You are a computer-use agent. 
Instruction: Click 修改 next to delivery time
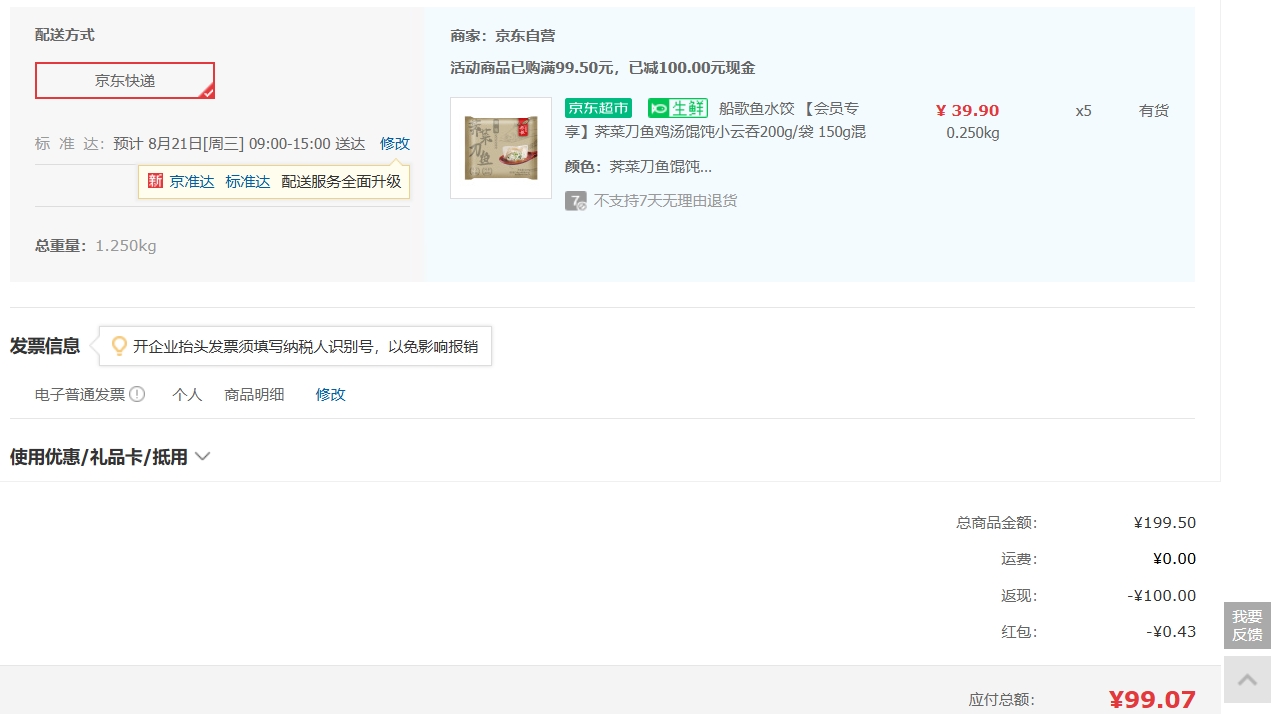(395, 144)
